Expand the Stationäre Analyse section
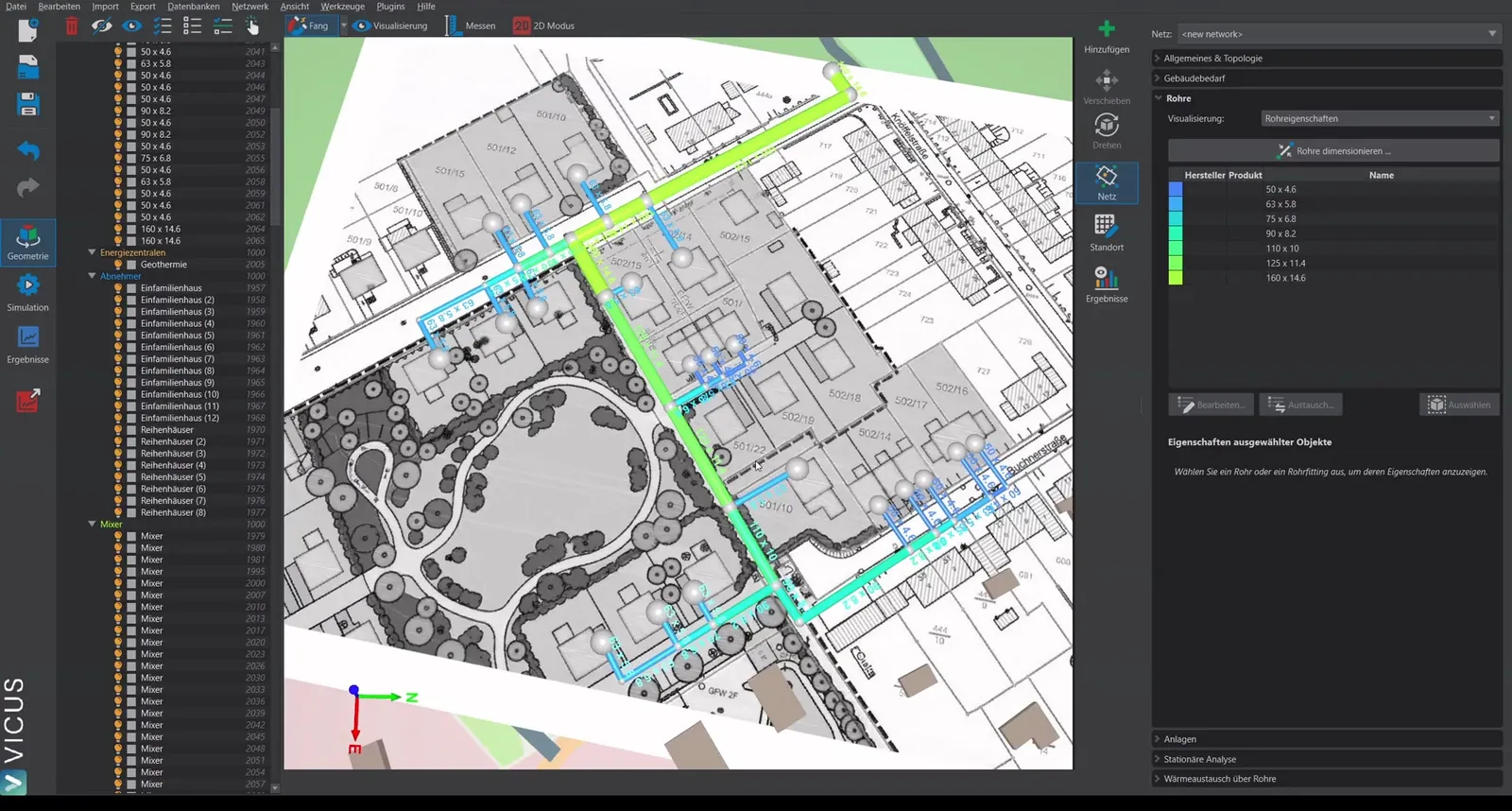Image resolution: width=1512 pixels, height=811 pixels. tap(1327, 759)
